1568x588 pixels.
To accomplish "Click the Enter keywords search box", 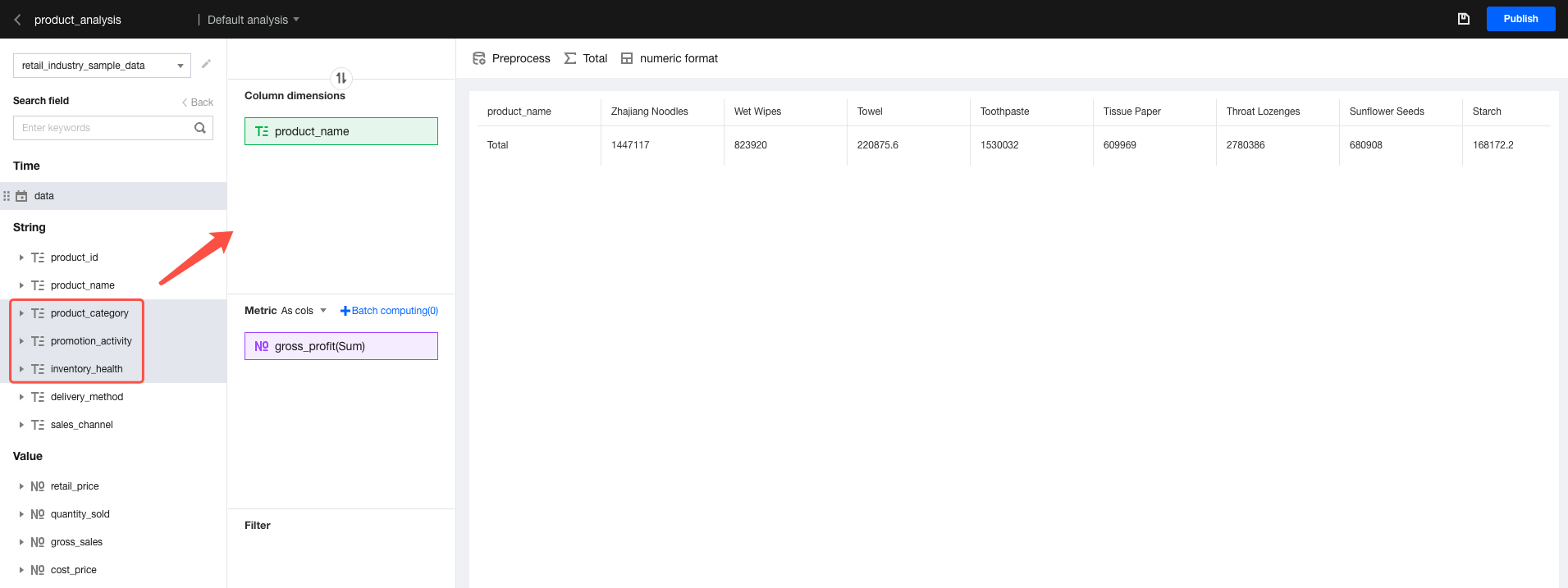I will coord(103,128).
